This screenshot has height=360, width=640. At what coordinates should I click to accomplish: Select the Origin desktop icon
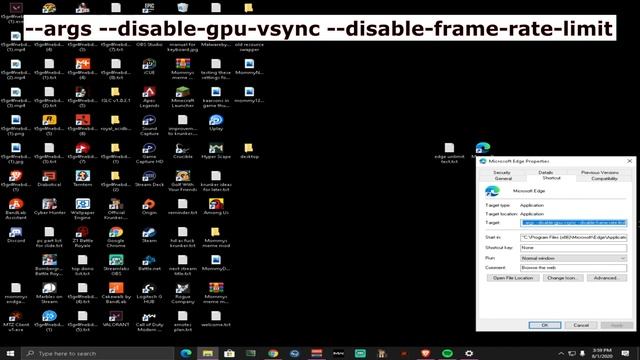[x=149, y=207]
